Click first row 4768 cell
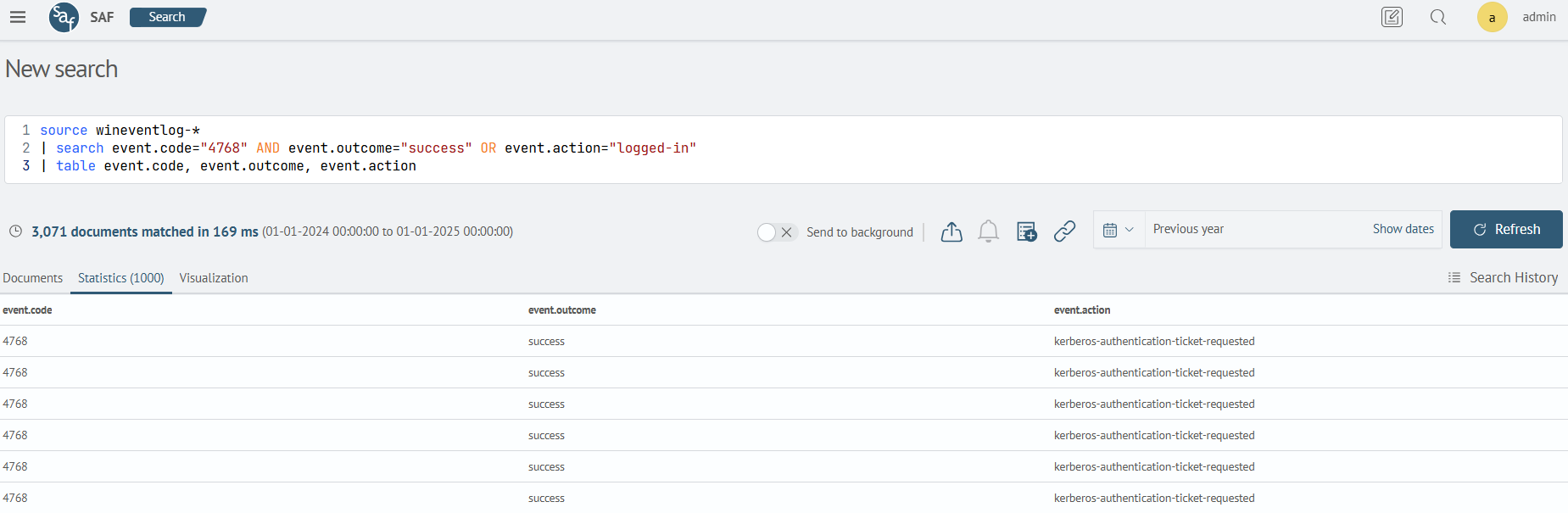Screen dimensions: 1568x513 coord(15,341)
